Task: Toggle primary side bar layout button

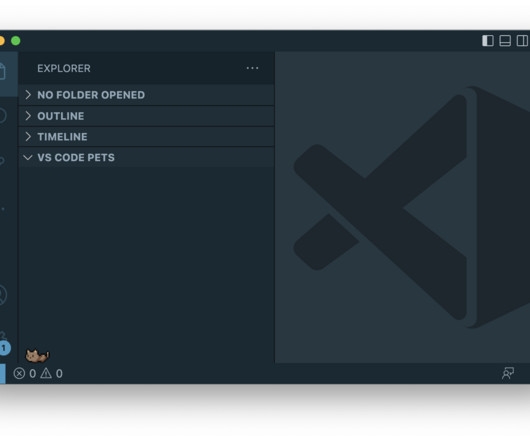Action: [x=488, y=41]
